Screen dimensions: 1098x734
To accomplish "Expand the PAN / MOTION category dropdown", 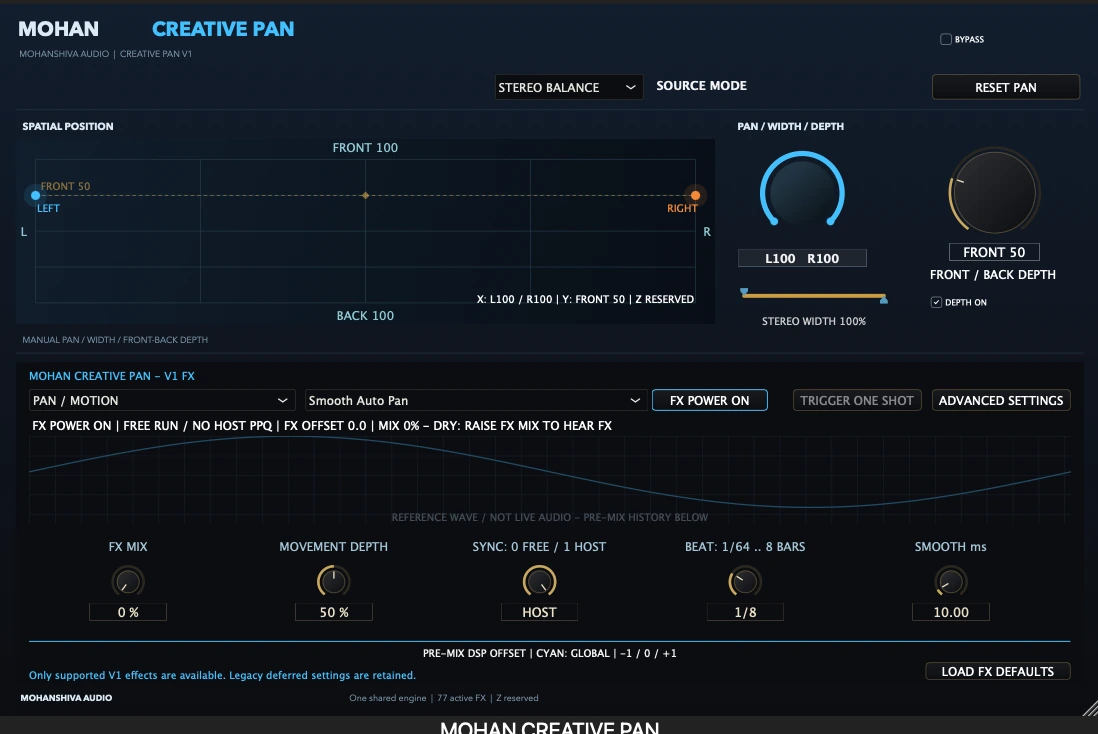I will coord(162,400).
